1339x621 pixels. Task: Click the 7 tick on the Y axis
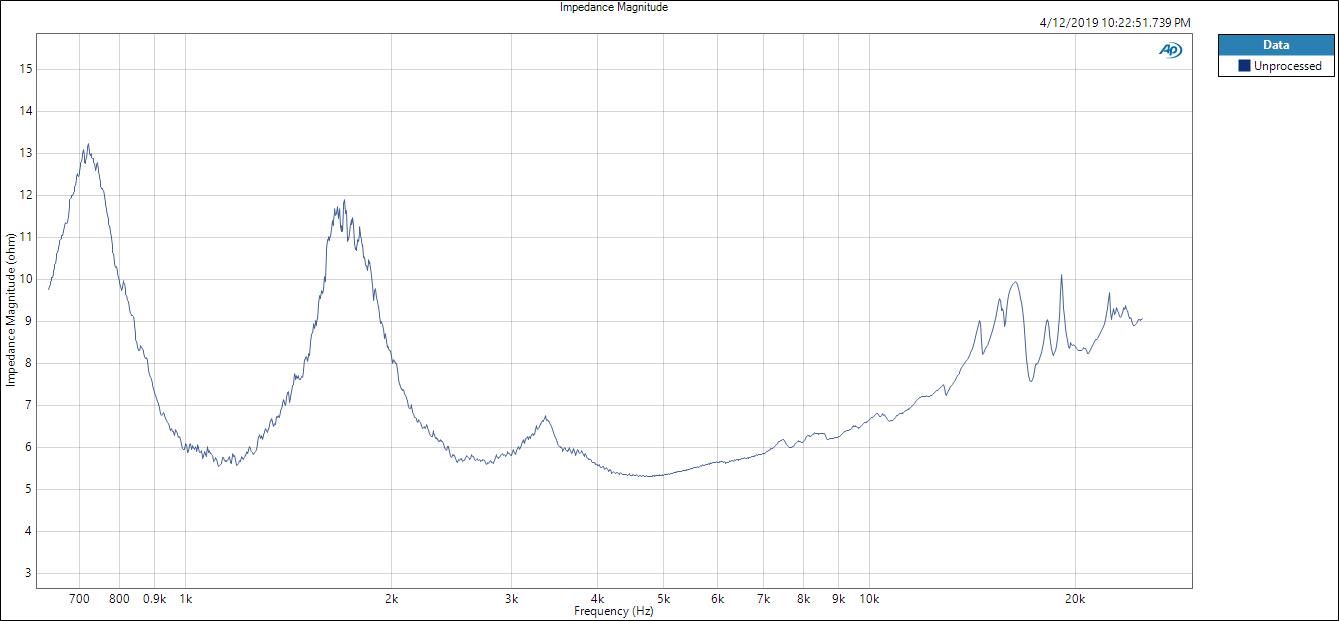[30, 405]
